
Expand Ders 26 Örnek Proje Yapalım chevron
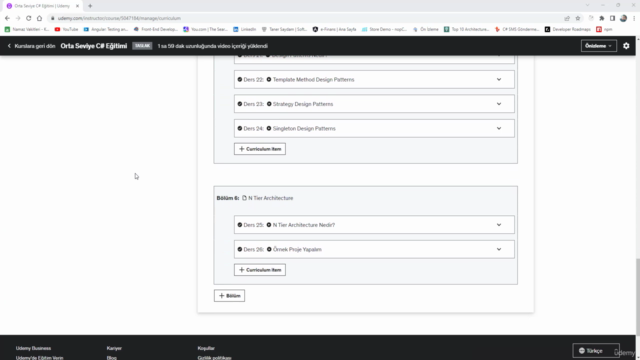pyautogui.click(x=499, y=249)
